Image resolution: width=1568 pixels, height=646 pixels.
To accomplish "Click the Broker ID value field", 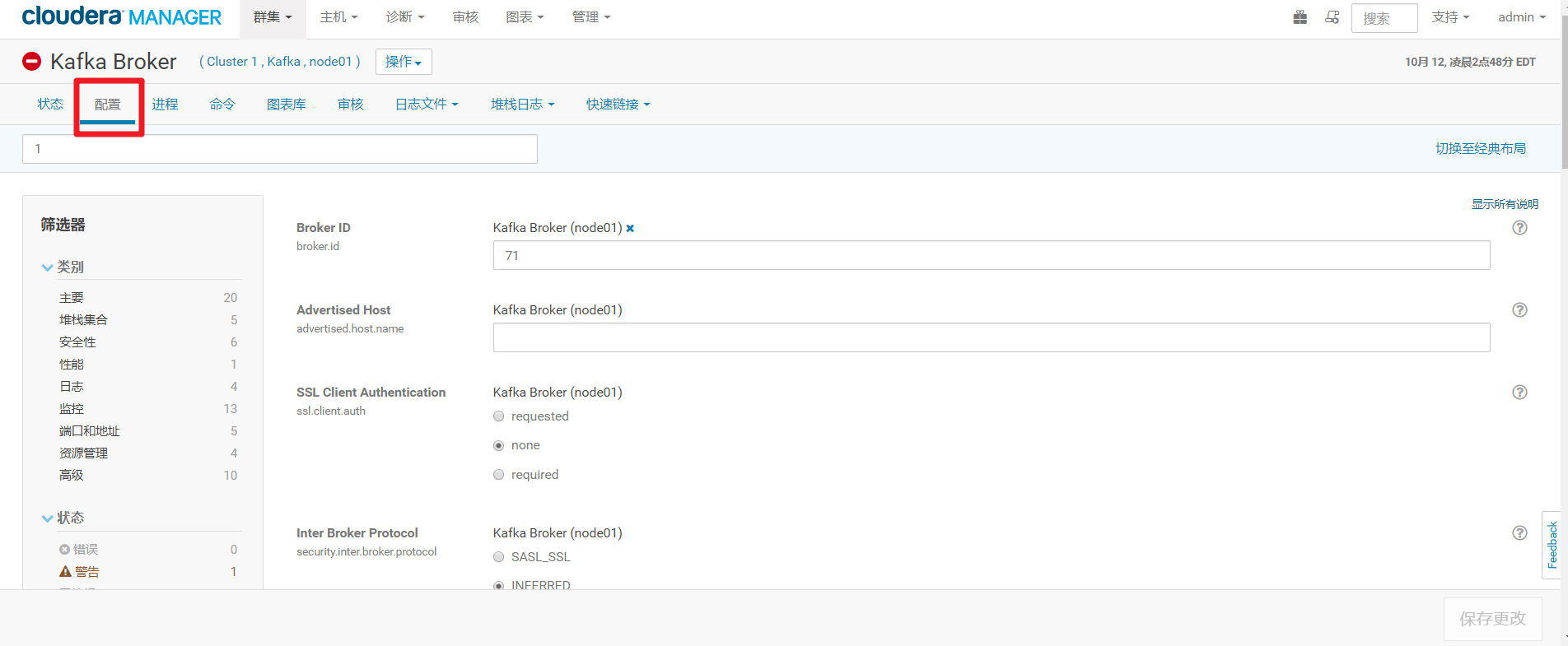I will [992, 255].
